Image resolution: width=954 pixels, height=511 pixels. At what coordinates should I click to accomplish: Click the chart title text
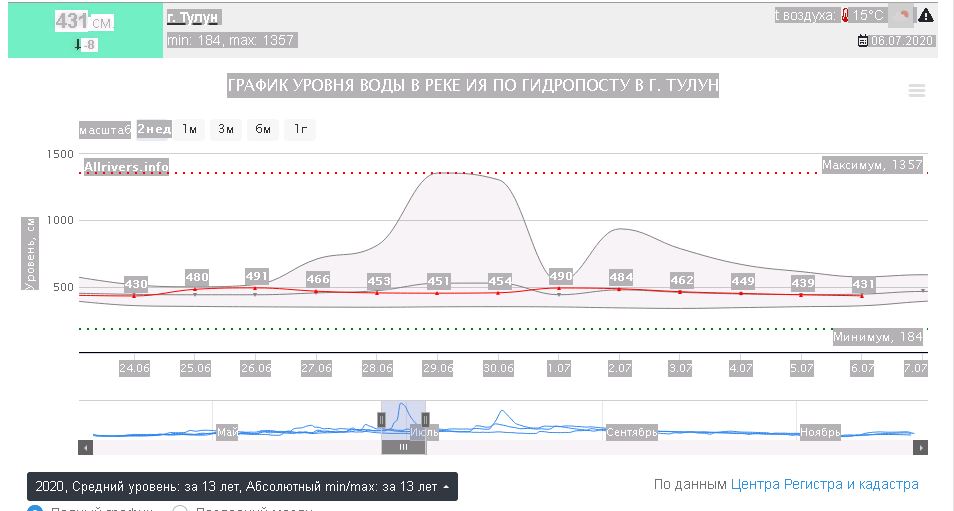(x=473, y=85)
